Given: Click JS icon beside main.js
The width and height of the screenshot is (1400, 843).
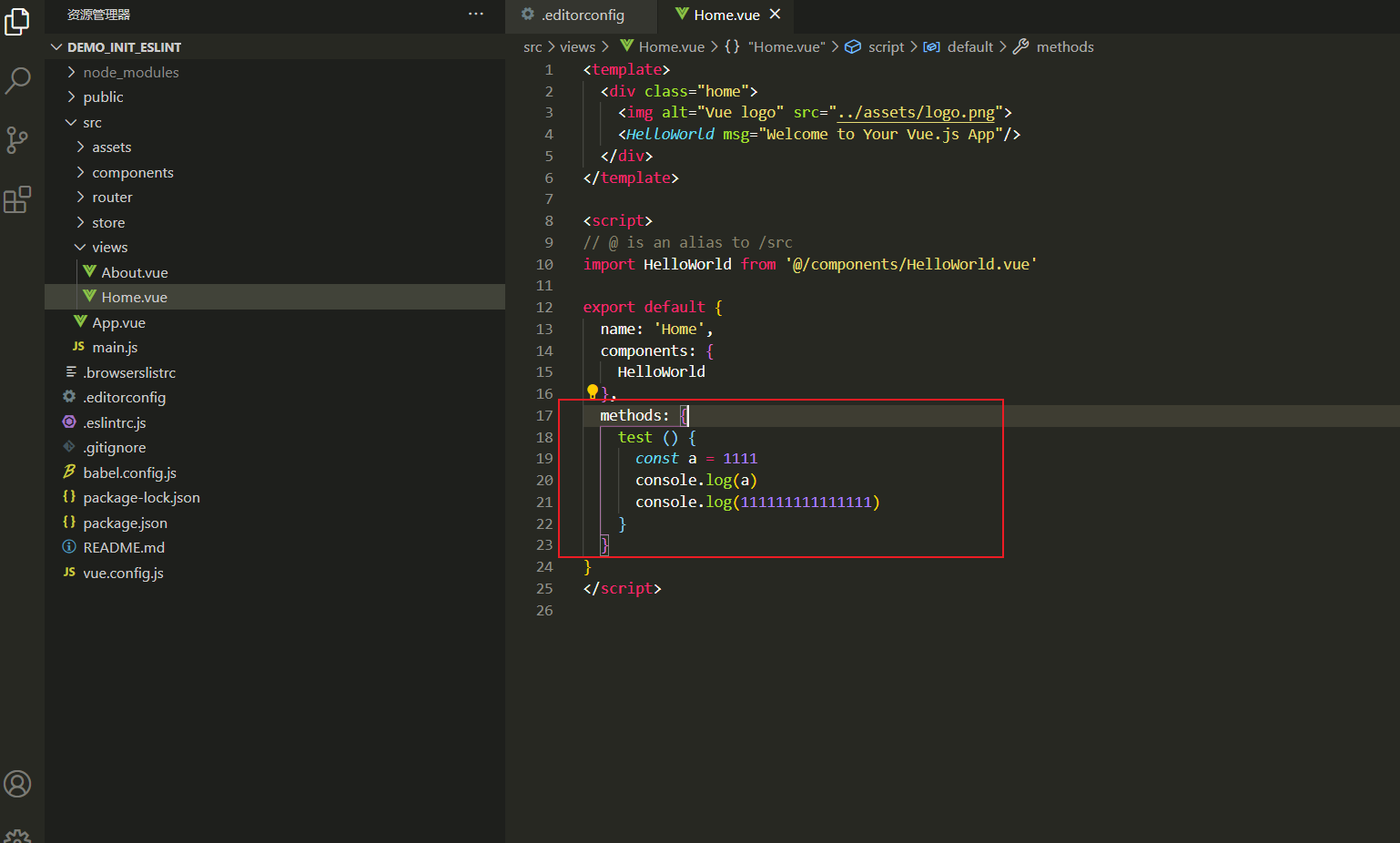Looking at the screenshot, I should tap(78, 347).
